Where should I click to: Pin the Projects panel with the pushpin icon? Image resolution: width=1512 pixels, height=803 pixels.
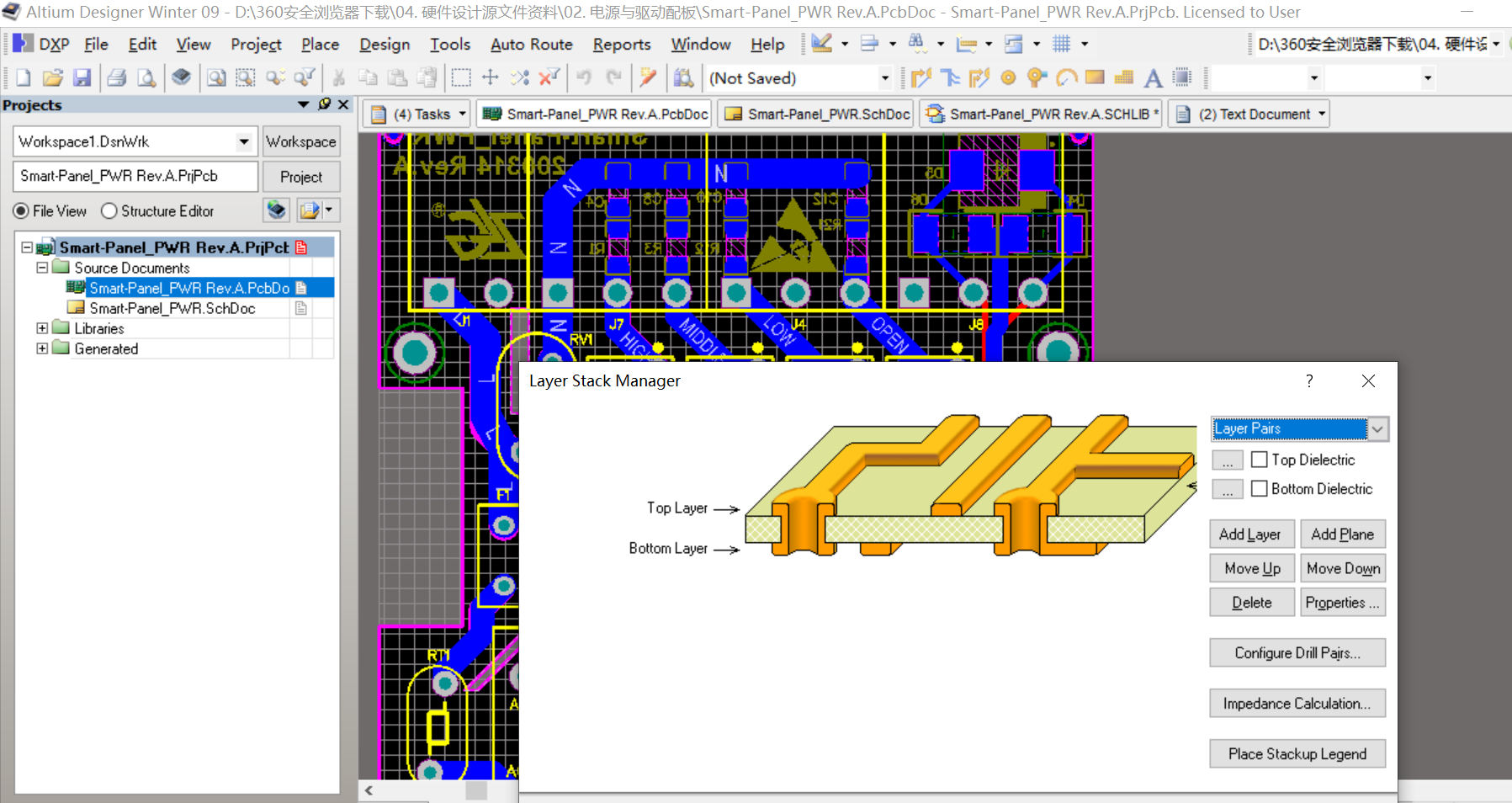pyautogui.click(x=324, y=104)
